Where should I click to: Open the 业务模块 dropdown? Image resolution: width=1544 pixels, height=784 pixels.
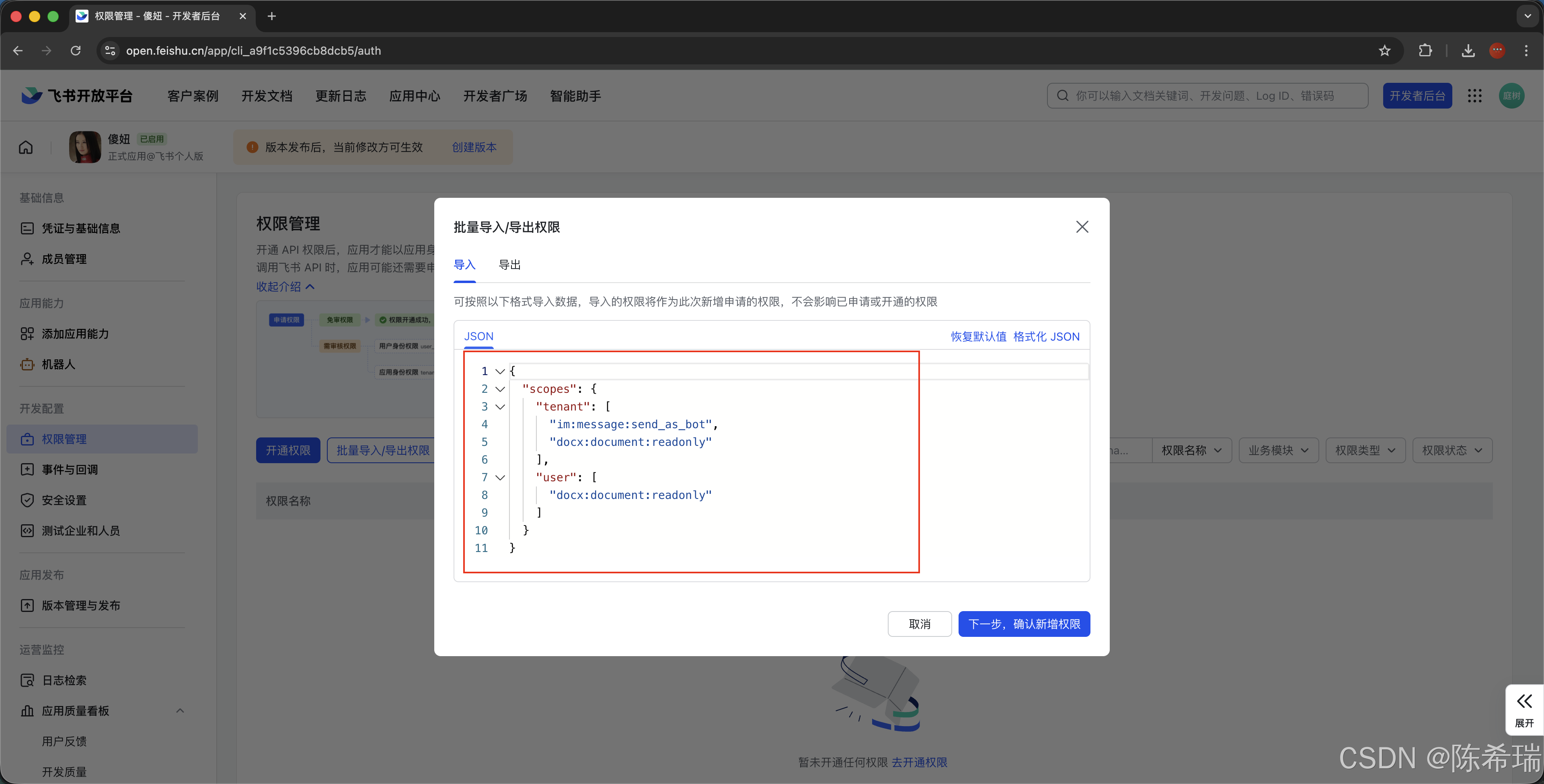pos(1278,449)
